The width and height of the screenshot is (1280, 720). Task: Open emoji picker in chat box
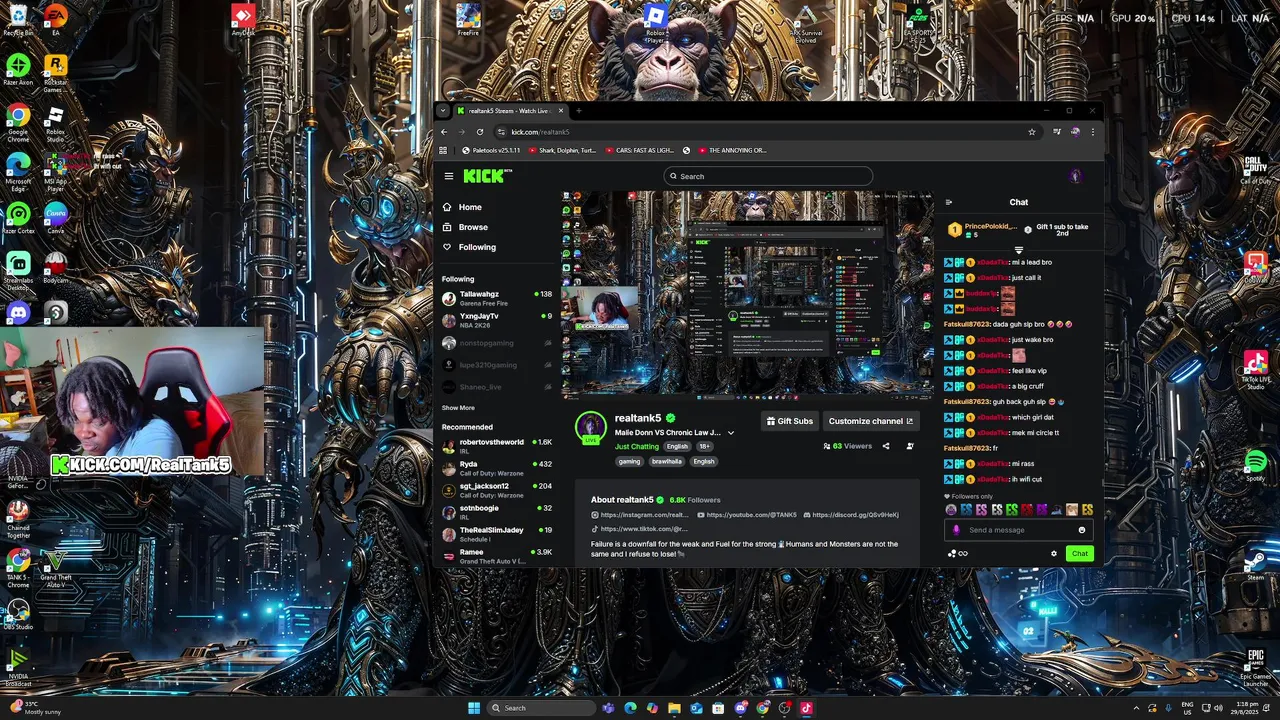click(1082, 530)
